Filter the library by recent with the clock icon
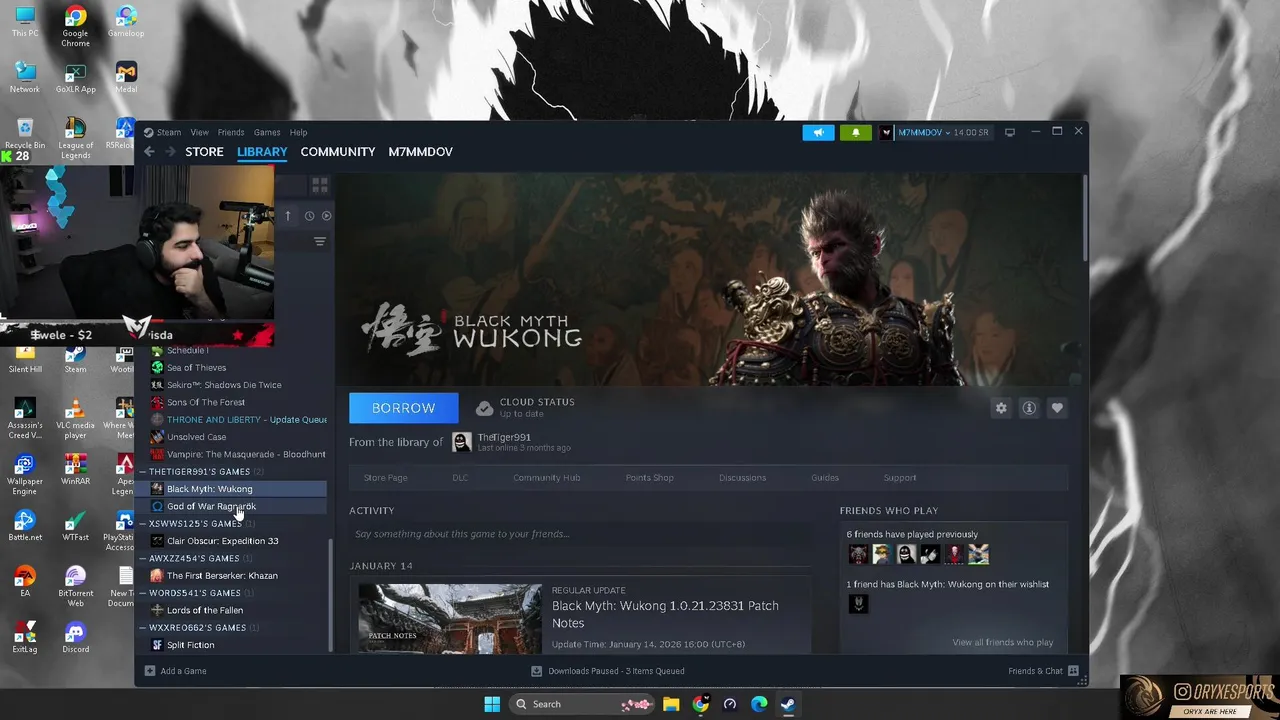The width and height of the screenshot is (1280, 720). pyautogui.click(x=309, y=216)
